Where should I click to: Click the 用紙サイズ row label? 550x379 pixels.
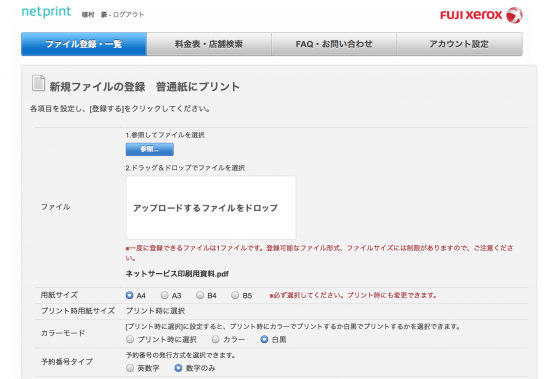tap(59, 295)
